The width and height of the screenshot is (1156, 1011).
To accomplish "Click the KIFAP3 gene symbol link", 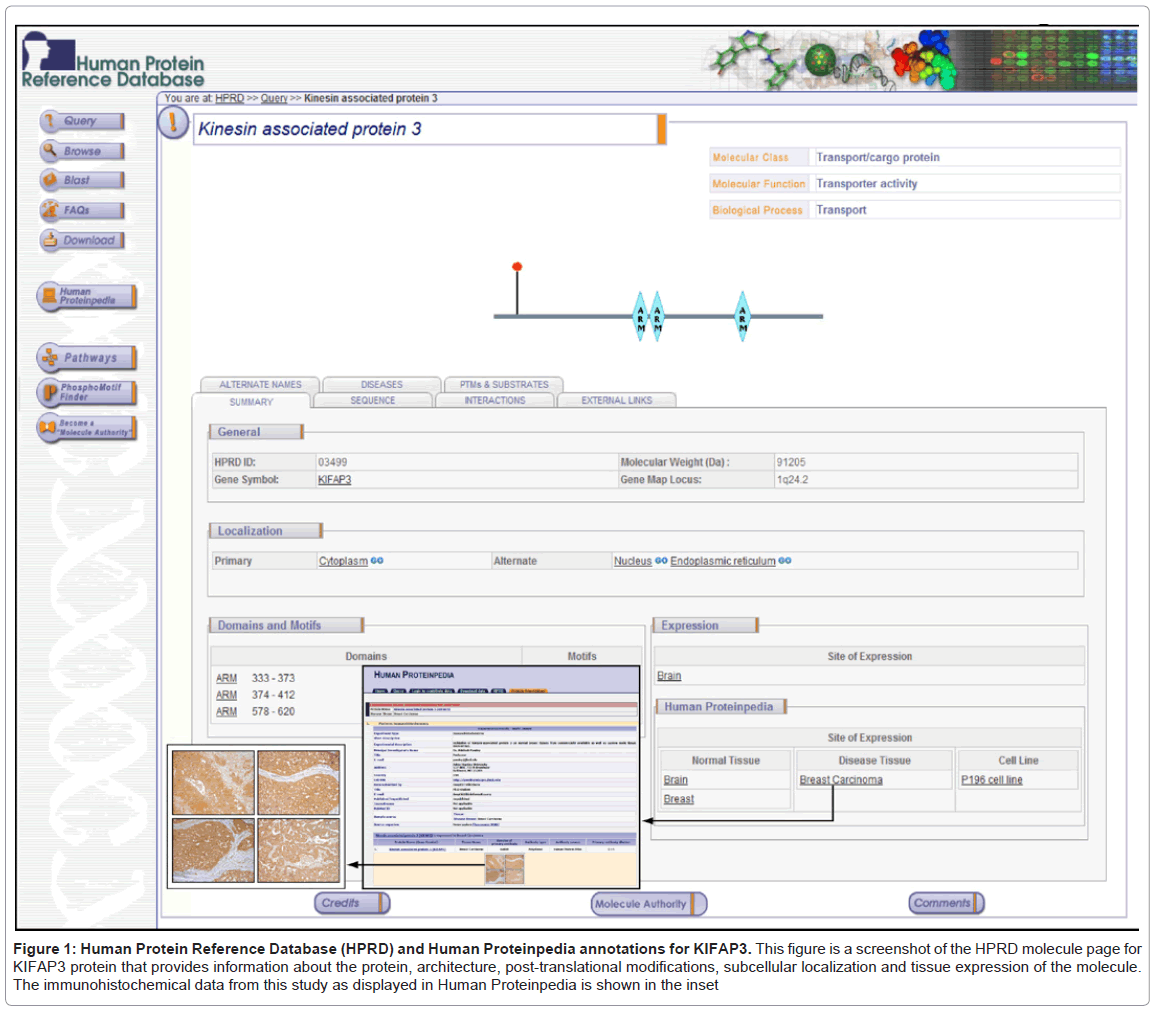I will pos(335,480).
